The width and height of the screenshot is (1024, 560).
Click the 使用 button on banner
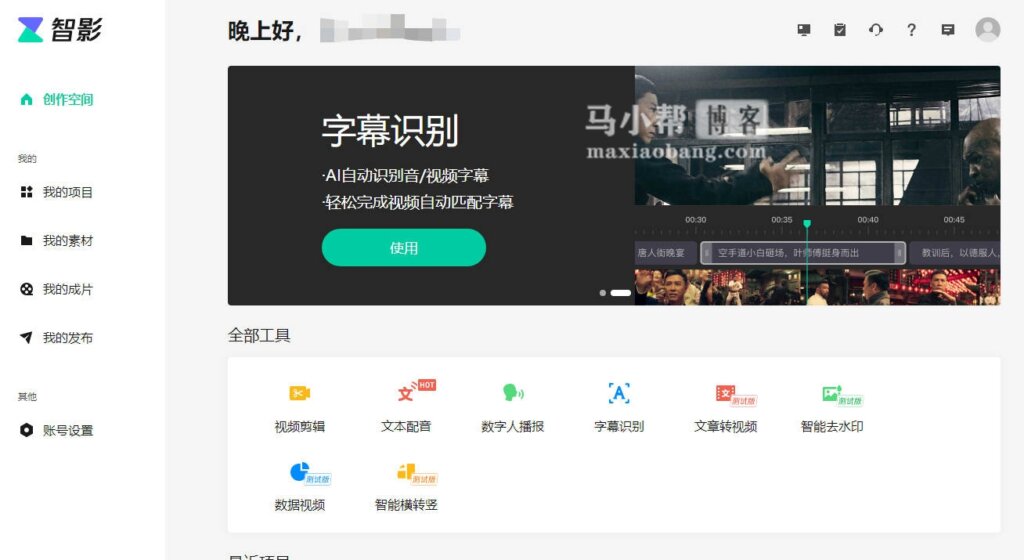click(404, 247)
